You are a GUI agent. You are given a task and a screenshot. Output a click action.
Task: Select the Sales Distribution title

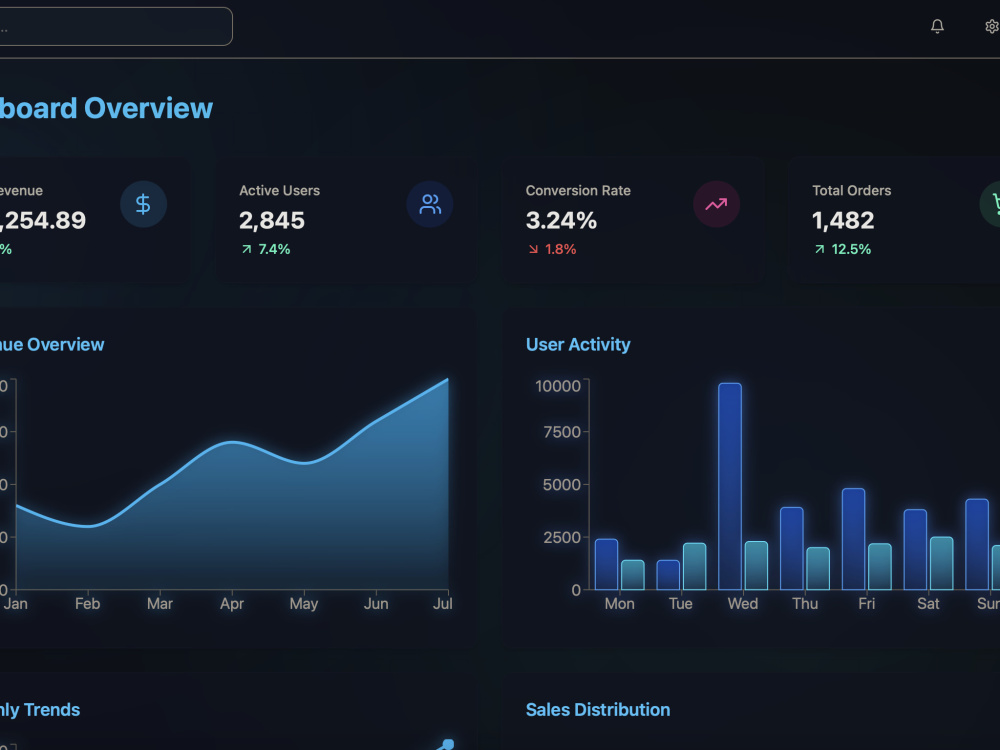pyautogui.click(x=598, y=710)
